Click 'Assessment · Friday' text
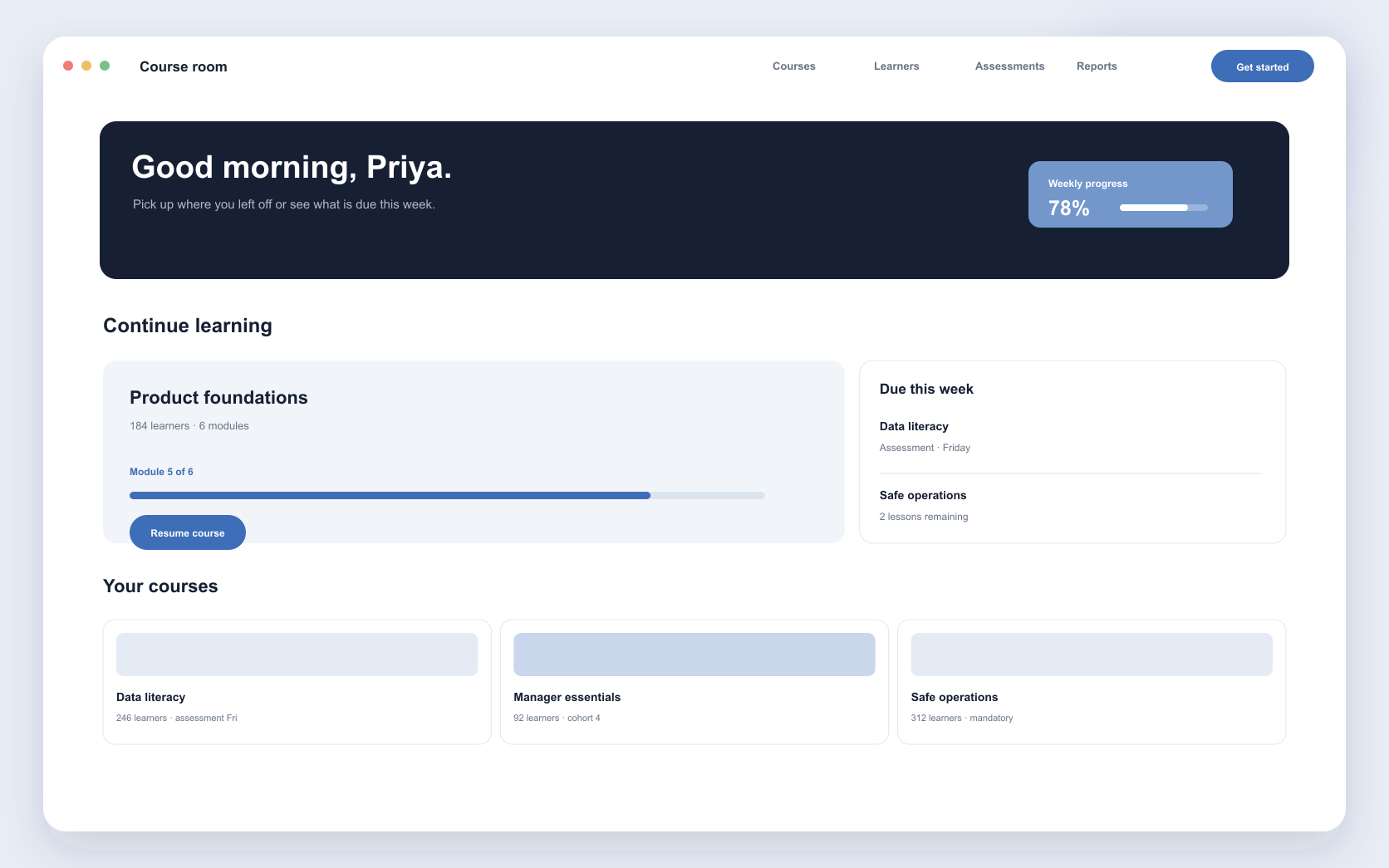This screenshot has height=868, width=1389. (x=925, y=448)
